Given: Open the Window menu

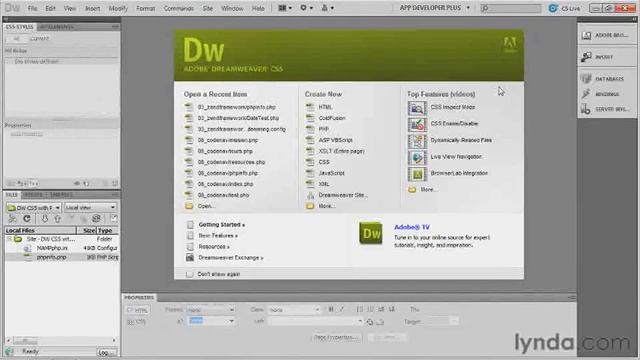Looking at the screenshot, I should pos(232,8).
